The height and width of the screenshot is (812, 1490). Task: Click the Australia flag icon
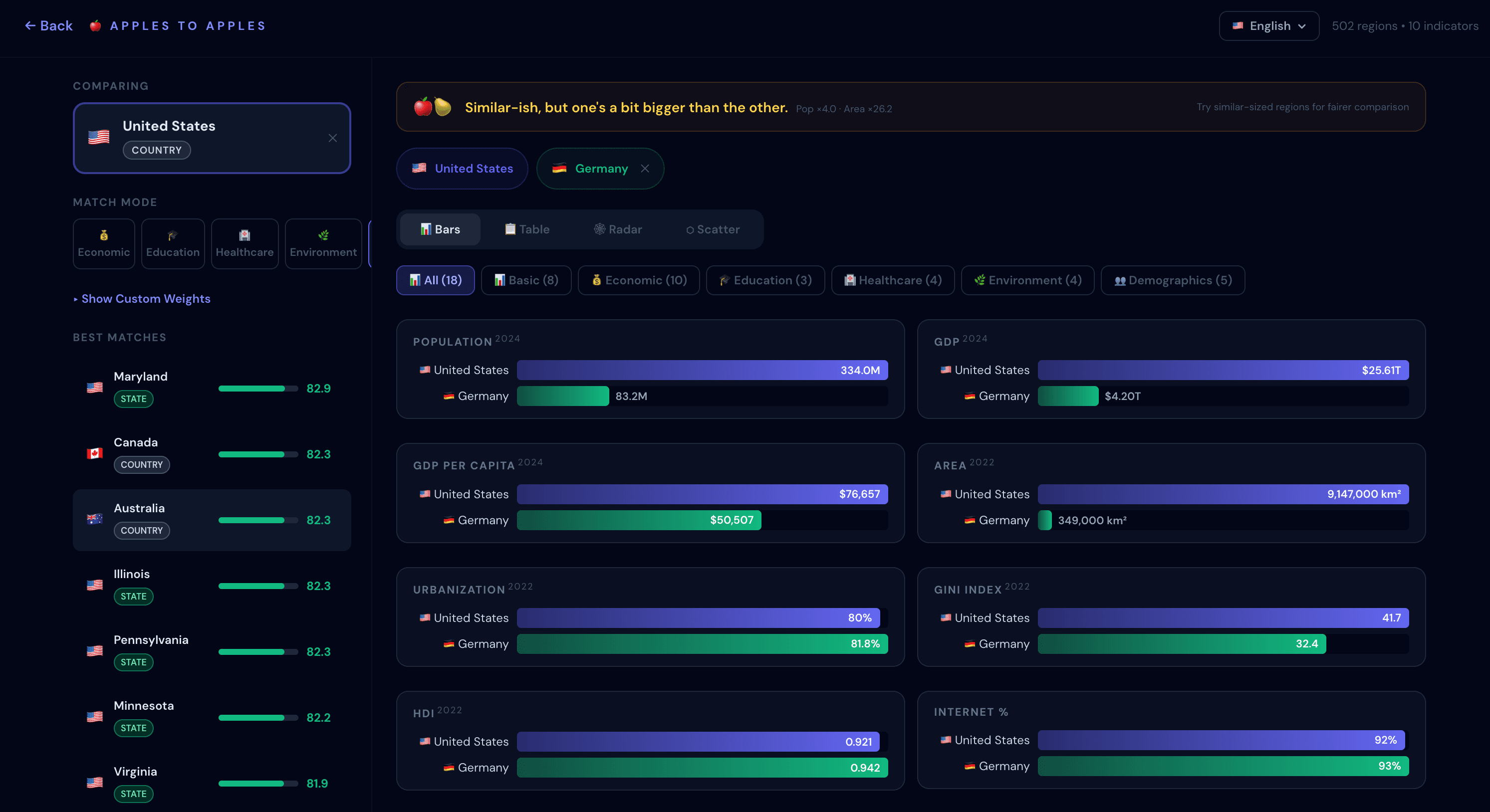coord(95,519)
